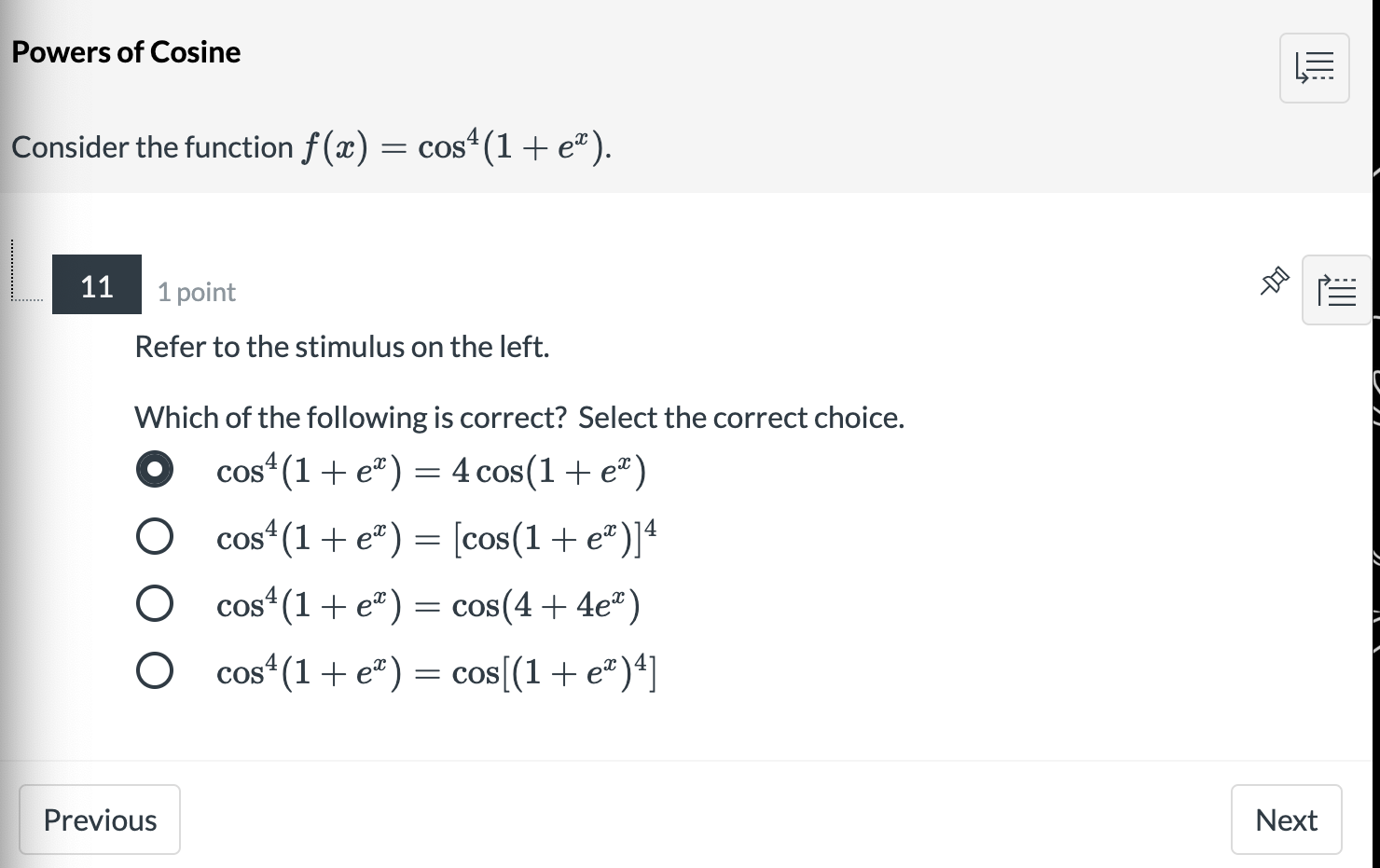Click the top-right outline navigation icon
Viewport: 1380px width, 868px height.
pos(1314,67)
